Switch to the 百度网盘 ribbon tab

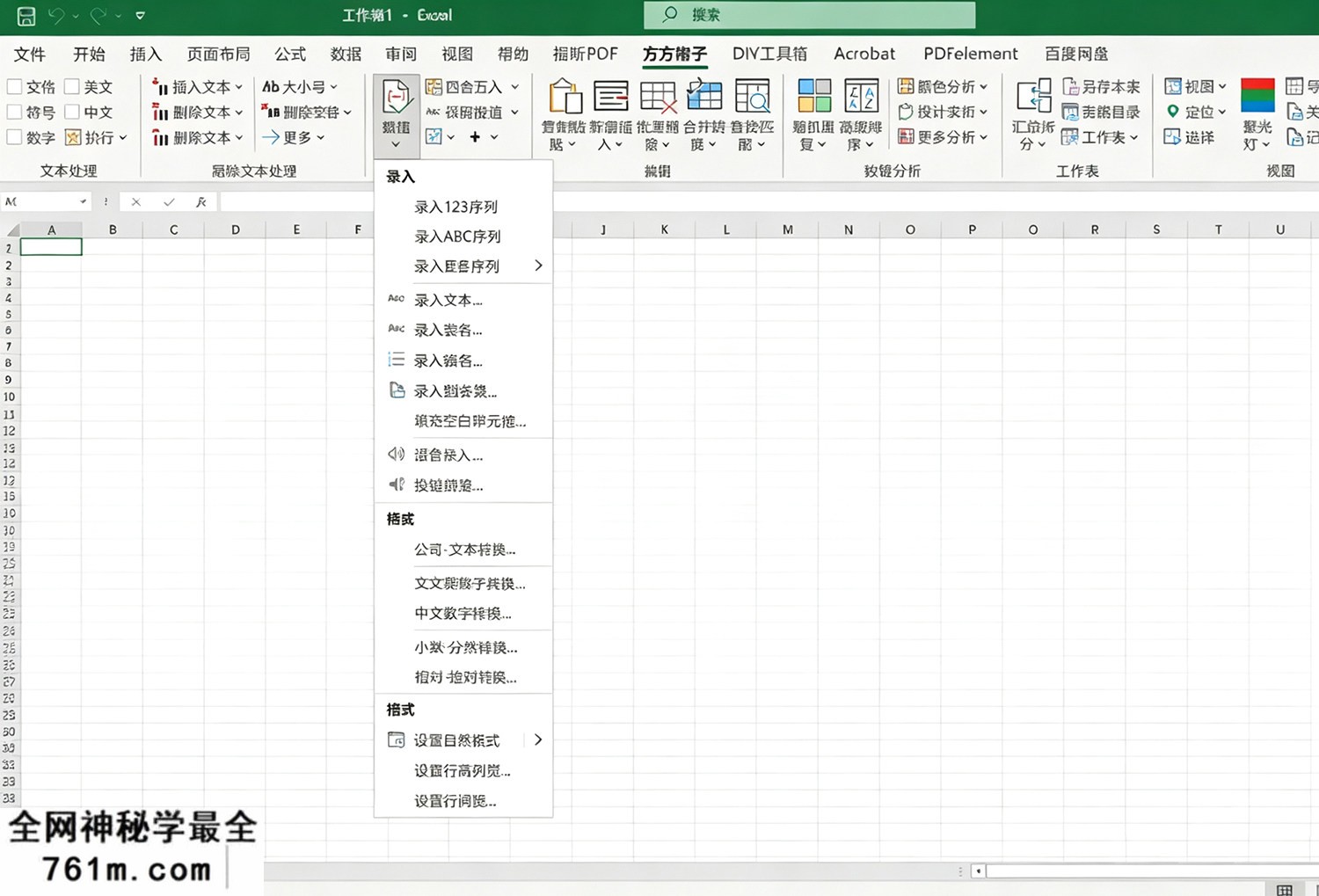click(1076, 54)
